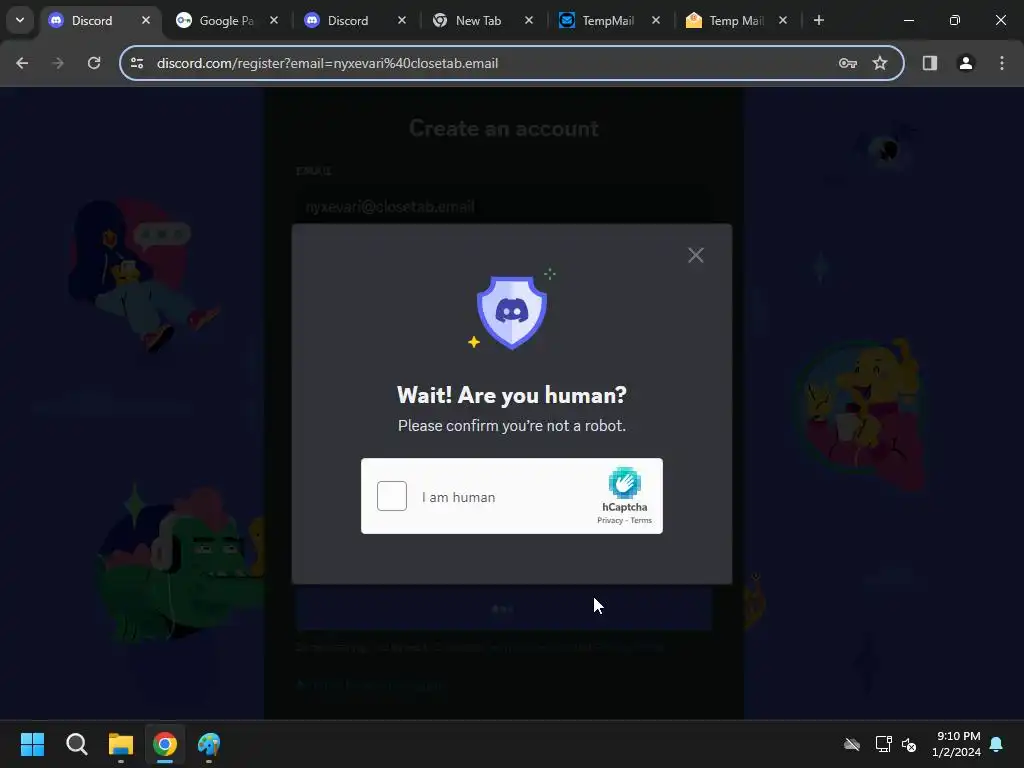Open File Explorer from taskbar
Screen dimensions: 1024x768
pos(121,744)
